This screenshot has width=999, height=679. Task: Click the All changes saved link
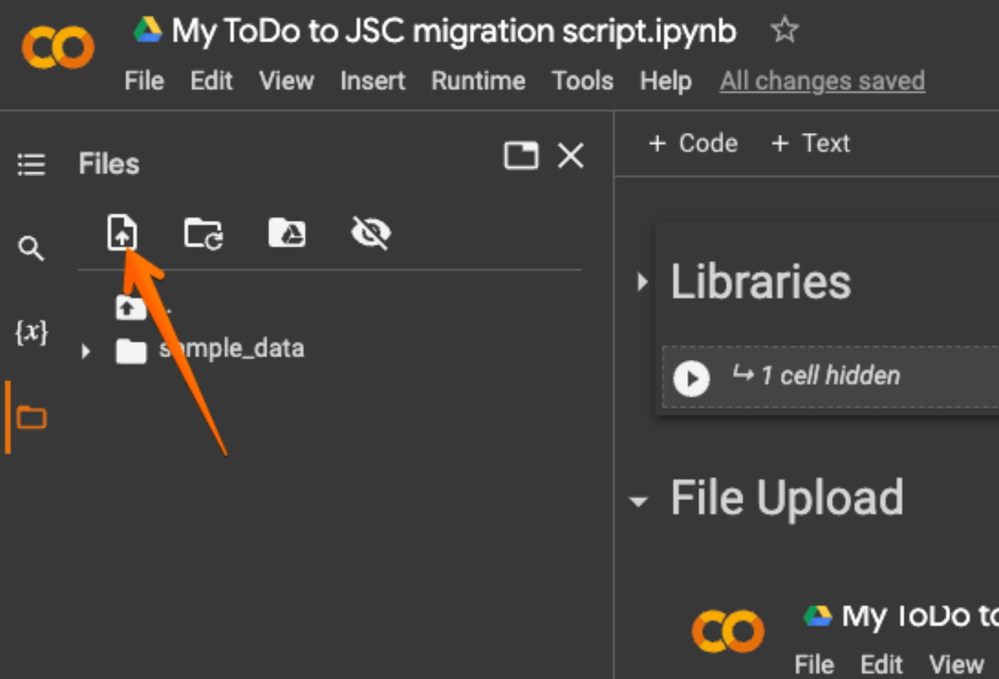point(823,81)
